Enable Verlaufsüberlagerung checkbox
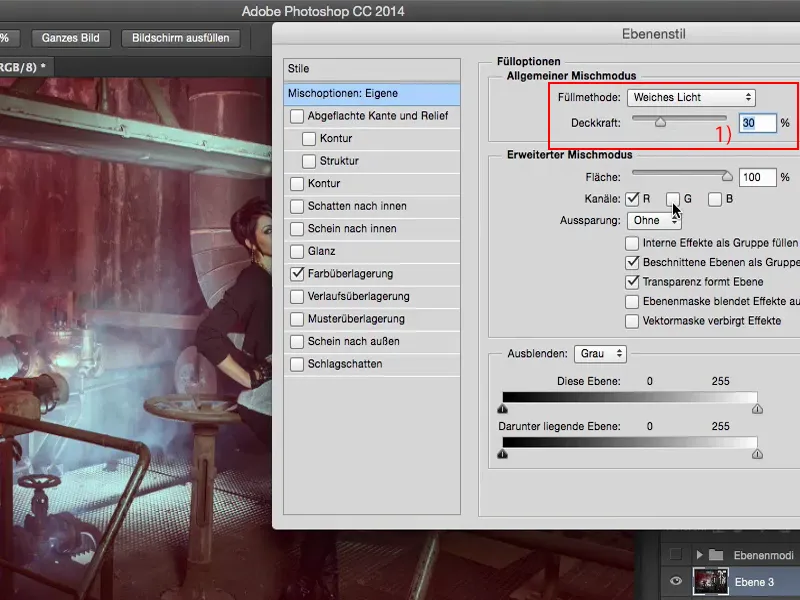 pyautogui.click(x=296, y=296)
